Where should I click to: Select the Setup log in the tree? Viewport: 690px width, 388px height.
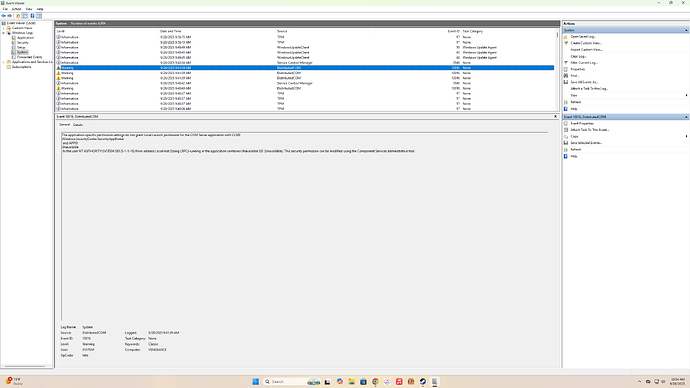tap(21, 48)
